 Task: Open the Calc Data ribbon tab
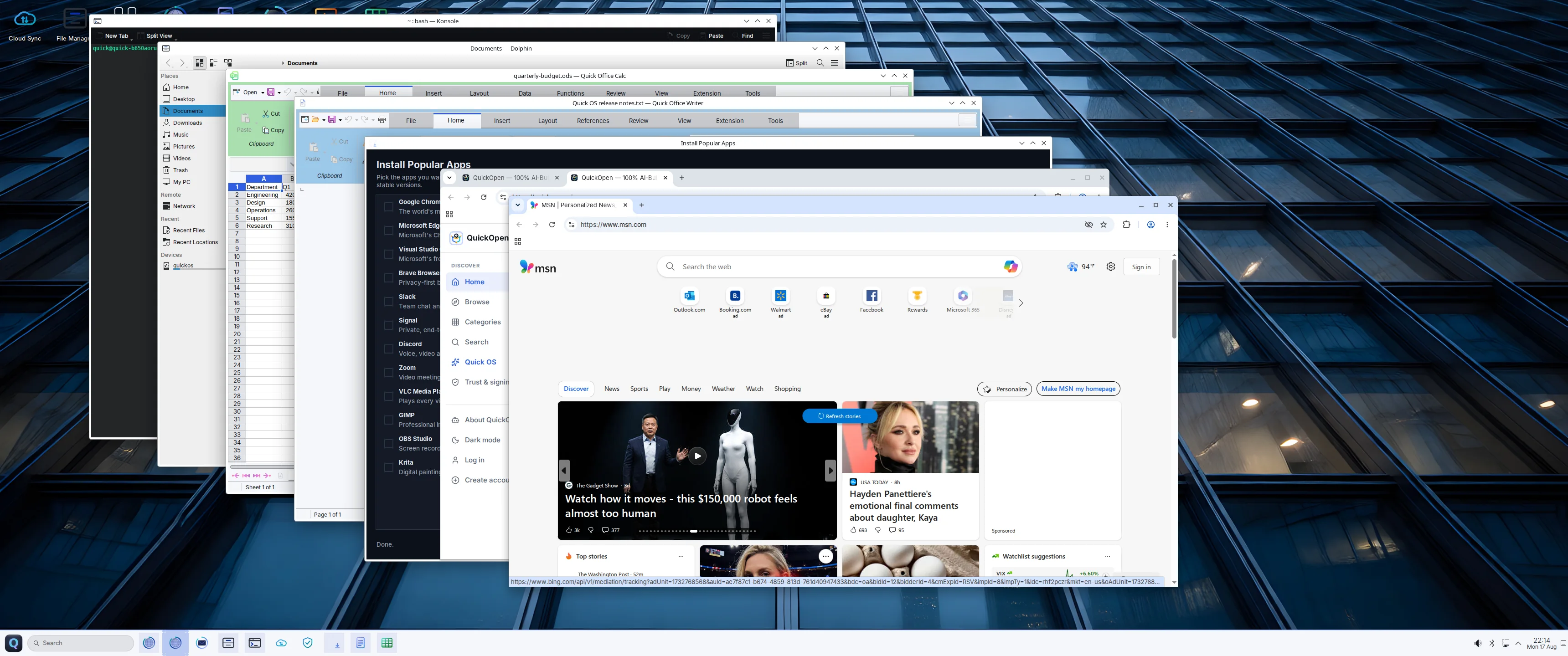tap(524, 93)
